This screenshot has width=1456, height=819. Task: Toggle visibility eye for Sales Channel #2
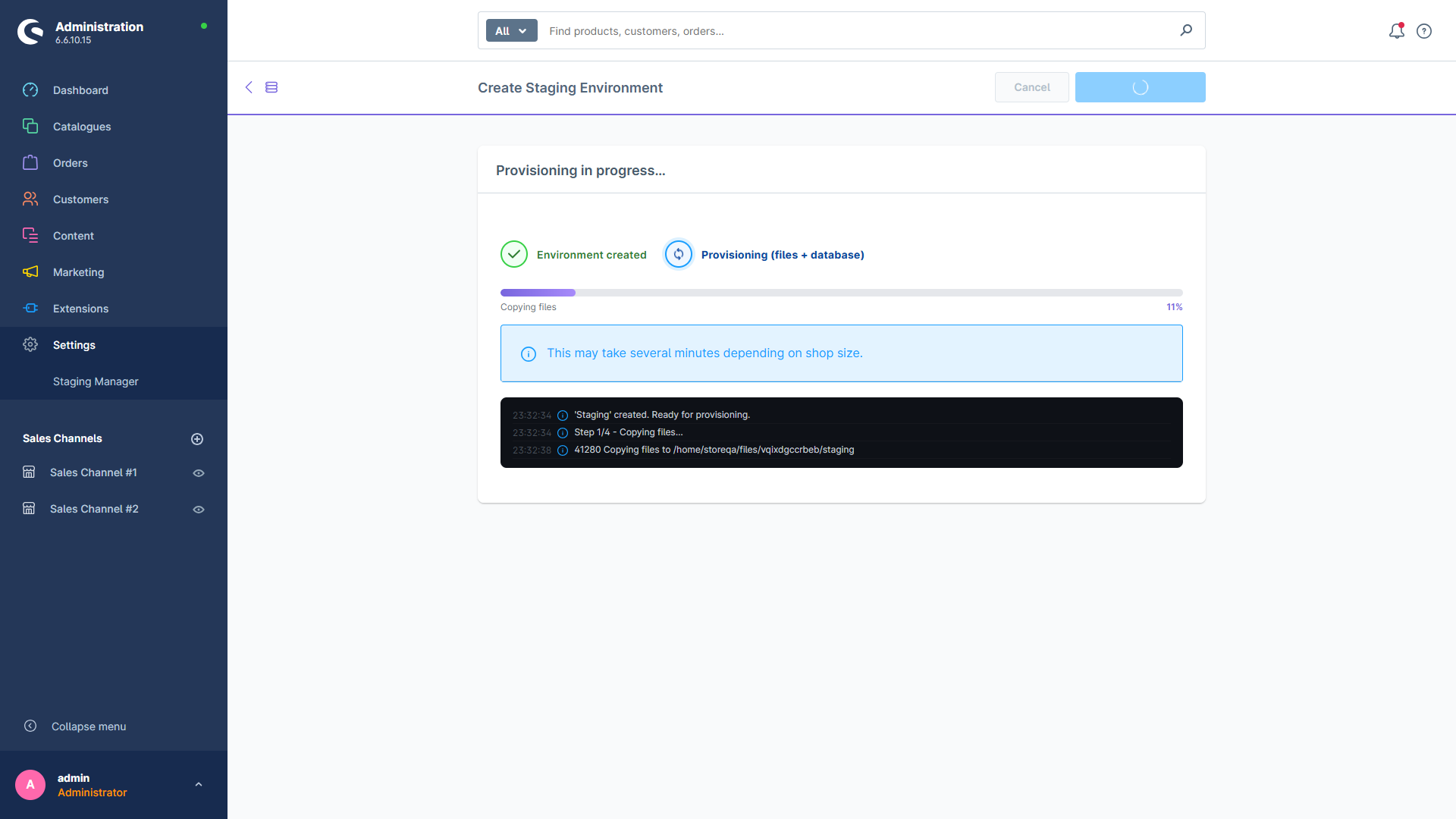point(199,510)
